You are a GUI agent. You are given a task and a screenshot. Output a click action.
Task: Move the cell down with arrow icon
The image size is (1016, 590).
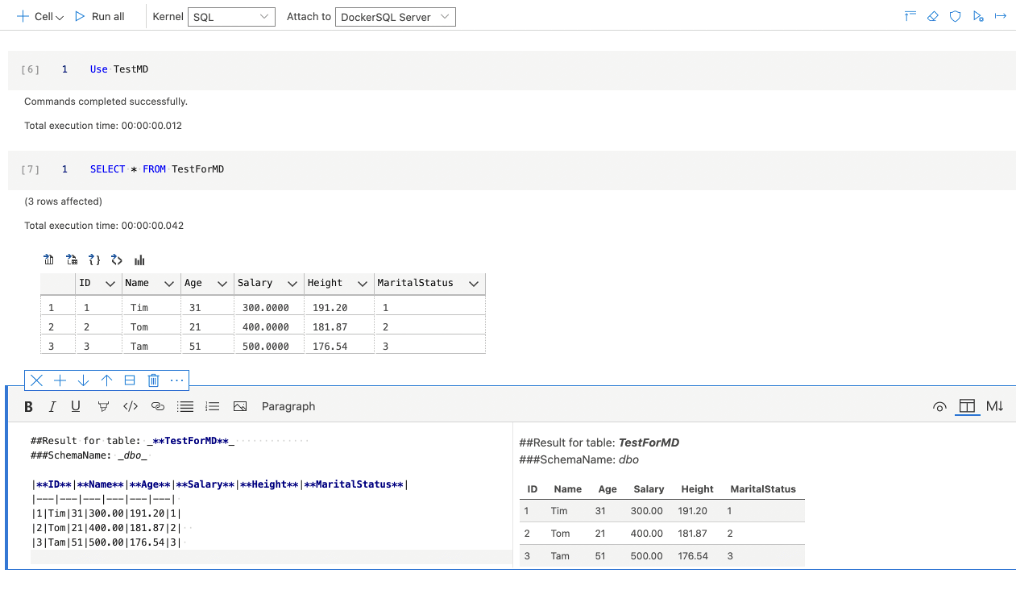click(x=83, y=380)
